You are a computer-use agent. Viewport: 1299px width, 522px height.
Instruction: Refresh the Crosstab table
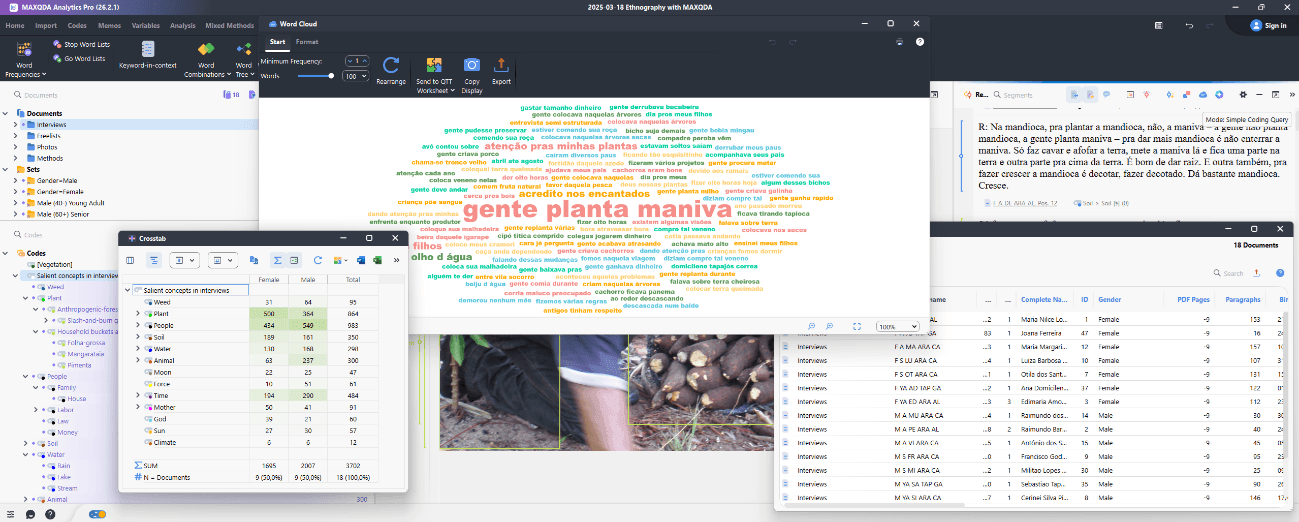318,260
